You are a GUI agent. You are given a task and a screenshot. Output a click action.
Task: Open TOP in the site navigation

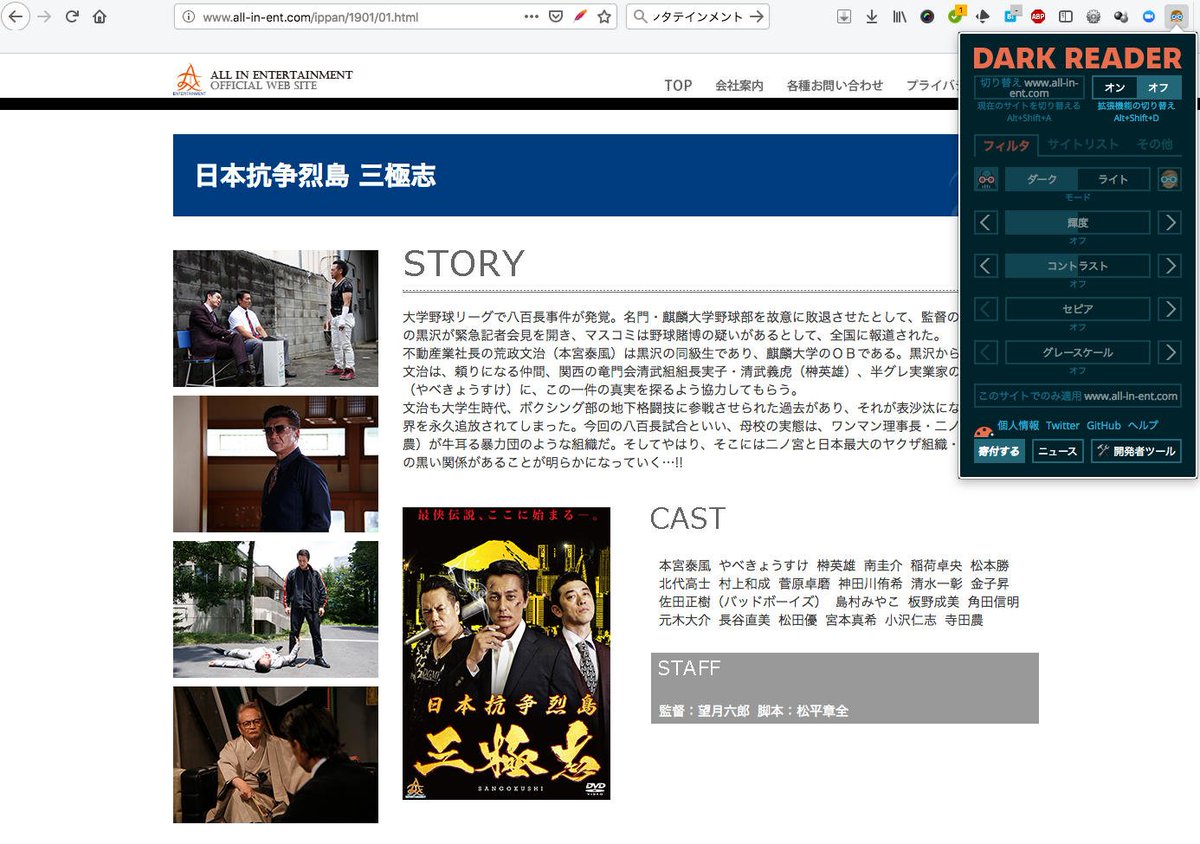(678, 85)
